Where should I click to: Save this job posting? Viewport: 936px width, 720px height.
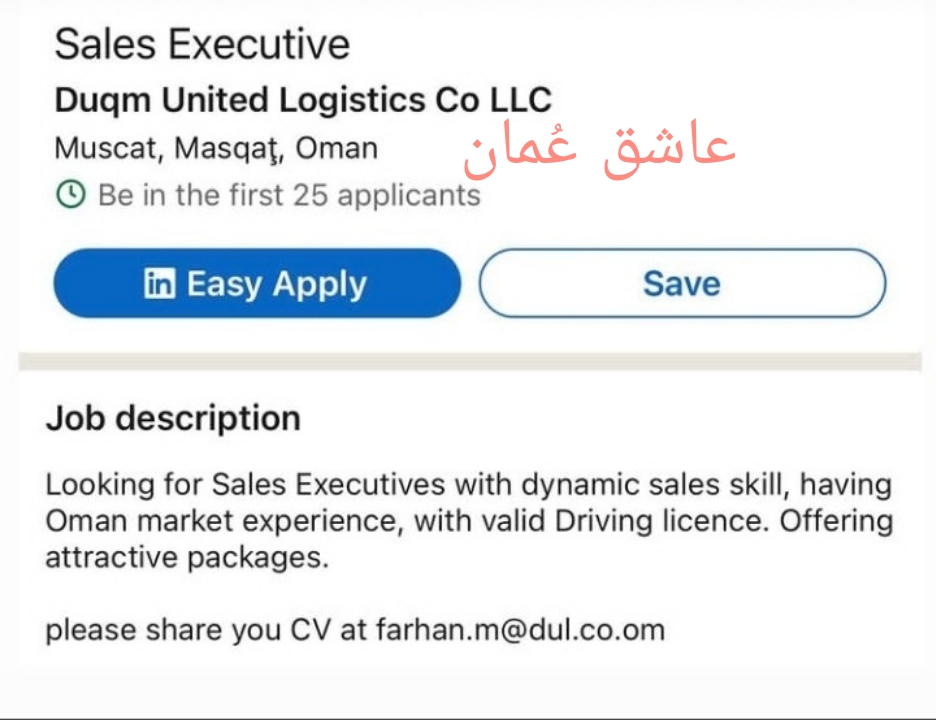682,284
